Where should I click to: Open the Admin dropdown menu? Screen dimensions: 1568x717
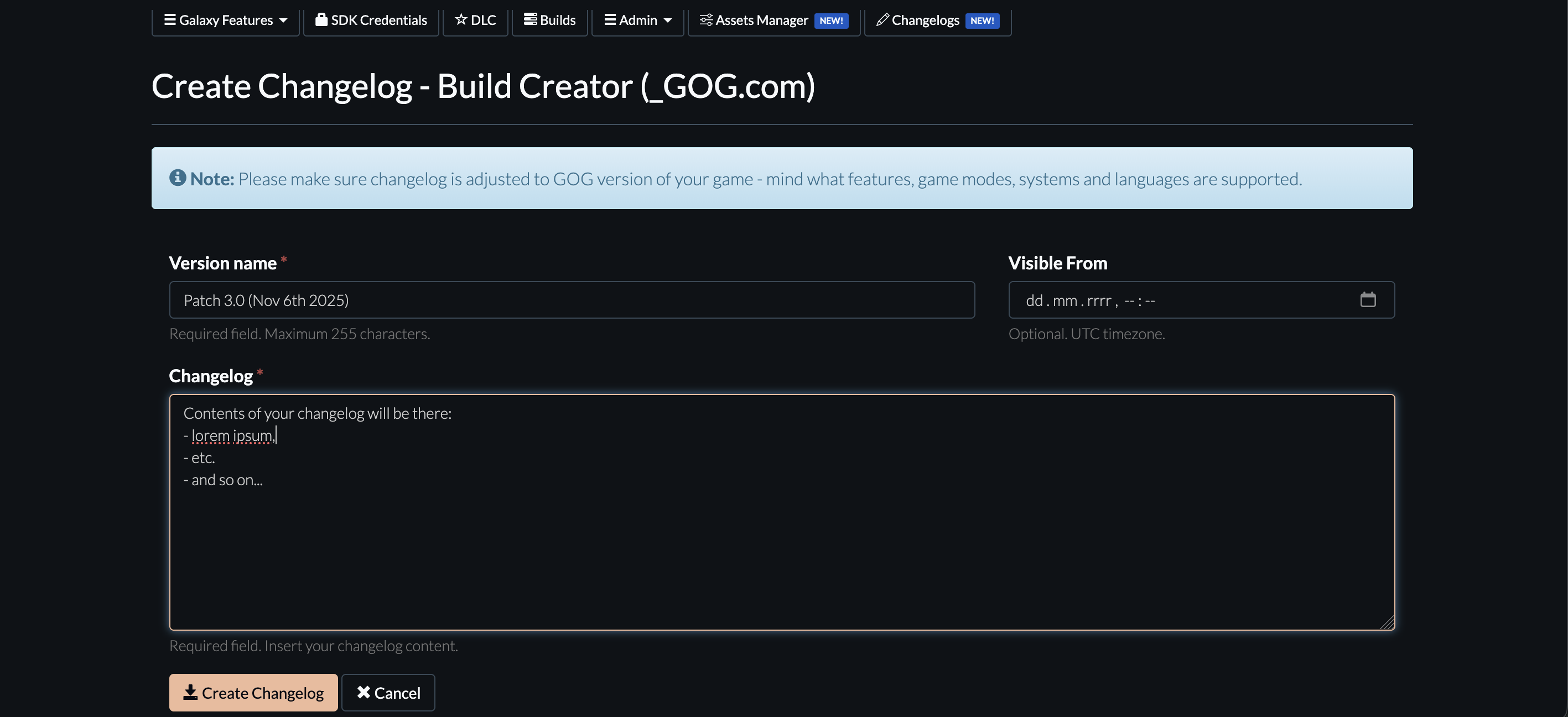[x=637, y=19]
